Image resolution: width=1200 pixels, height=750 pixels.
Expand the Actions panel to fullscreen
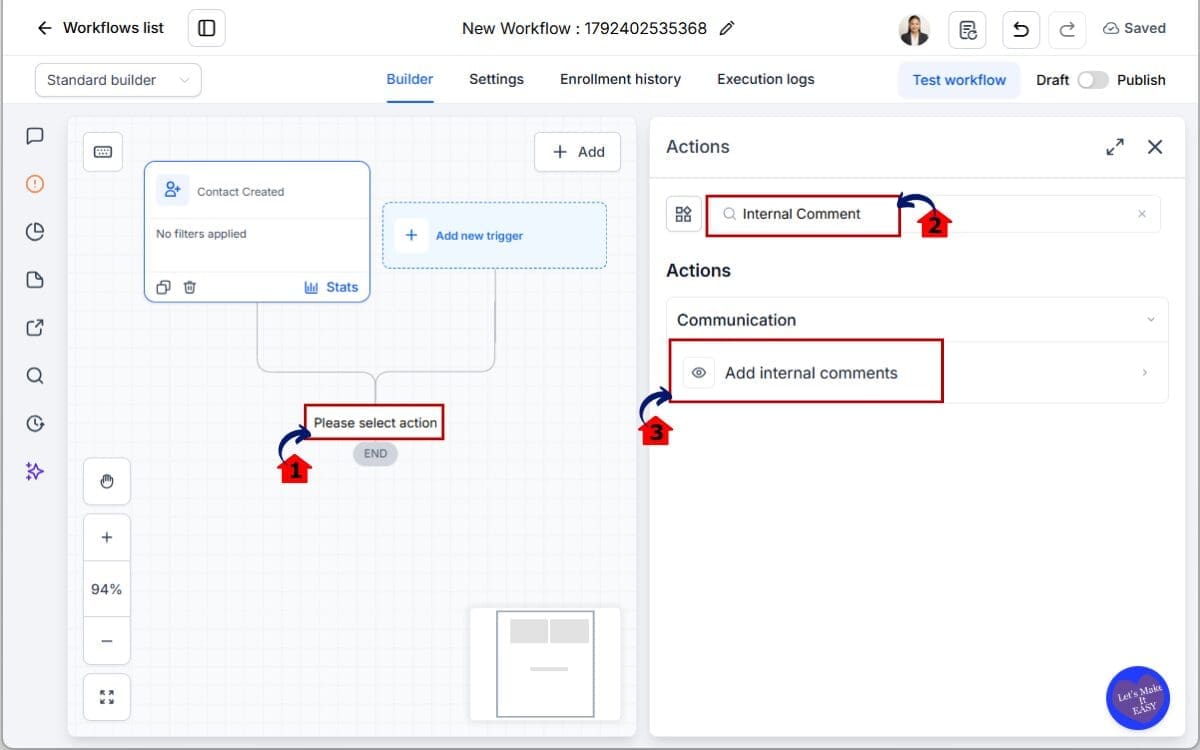tap(1115, 147)
